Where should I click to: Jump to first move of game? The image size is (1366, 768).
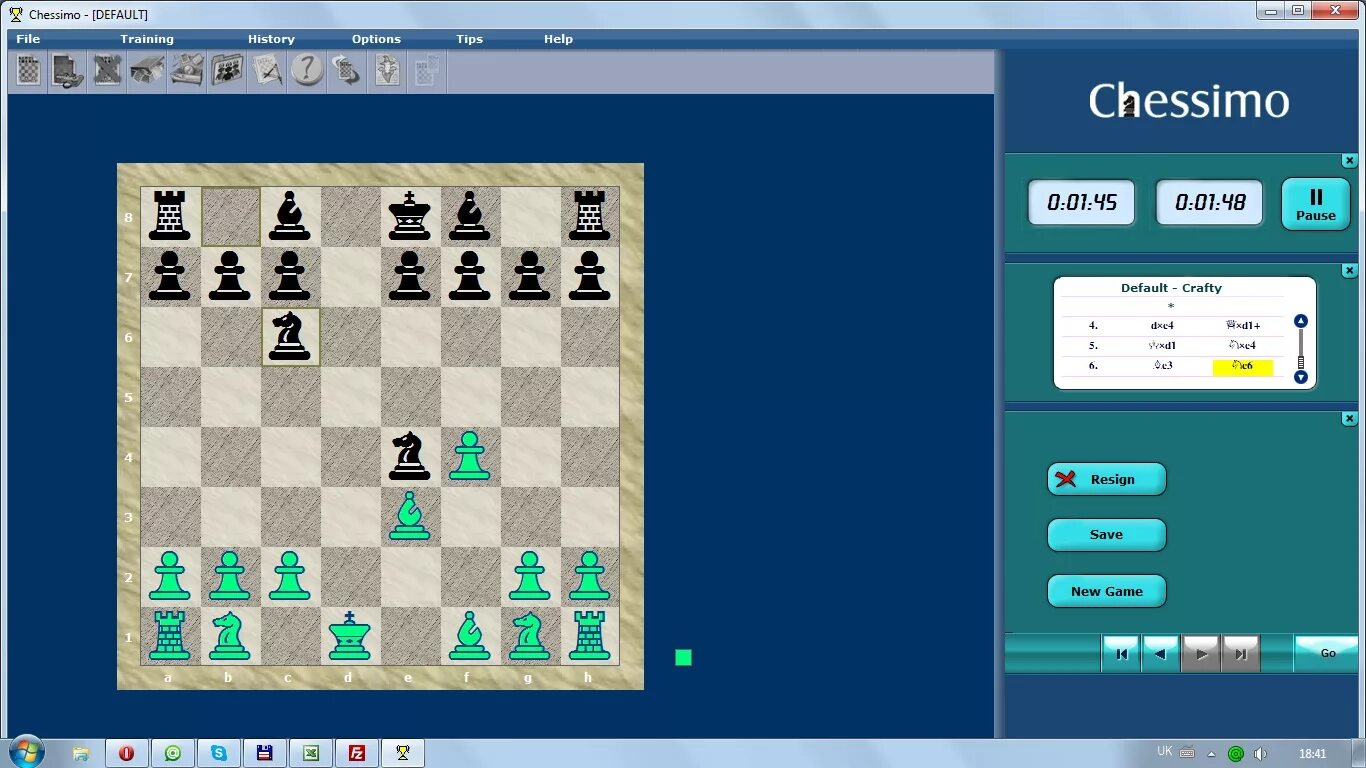click(x=1121, y=654)
